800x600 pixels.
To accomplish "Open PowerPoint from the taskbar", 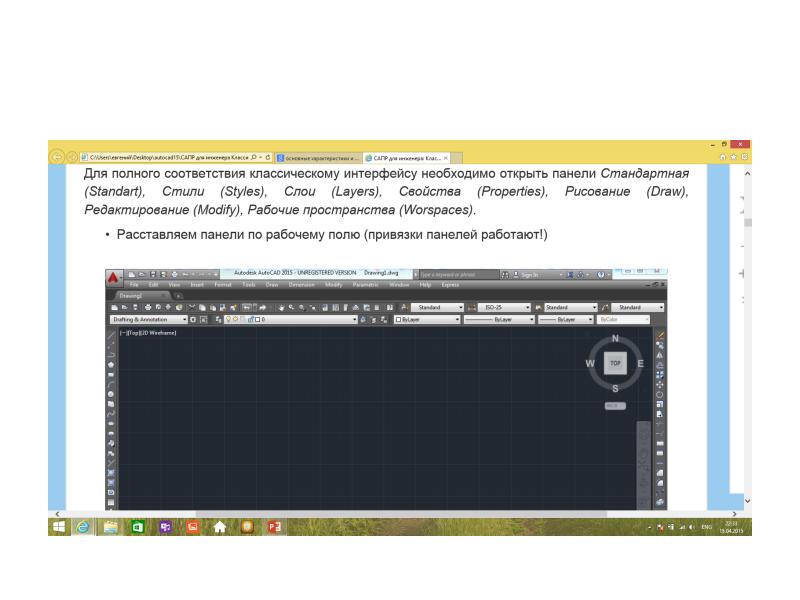I will click(x=274, y=527).
